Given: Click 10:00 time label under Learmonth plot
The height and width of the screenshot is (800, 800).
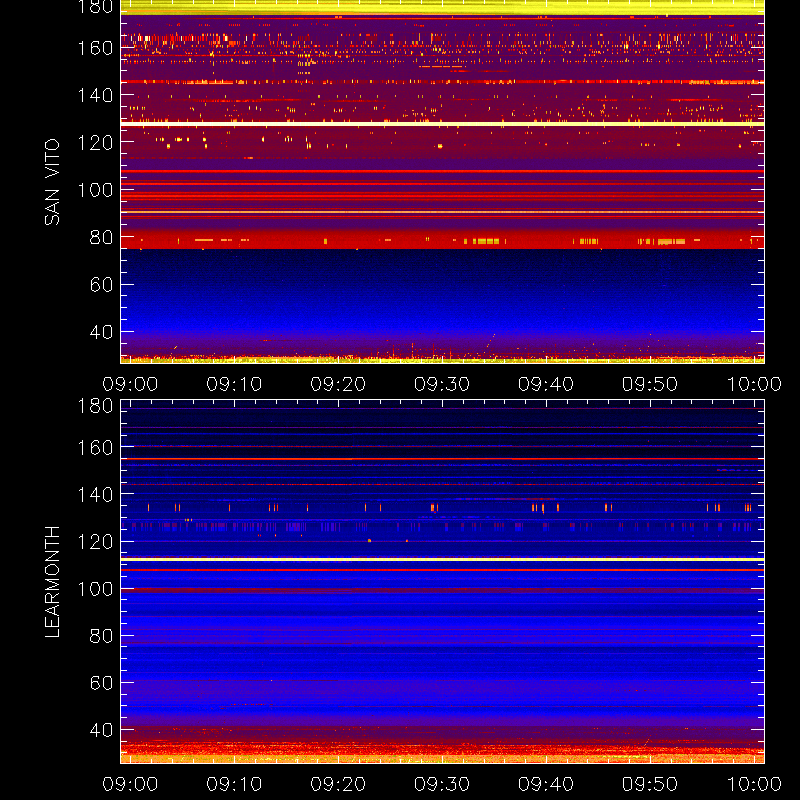Looking at the screenshot, I should click(754, 784).
